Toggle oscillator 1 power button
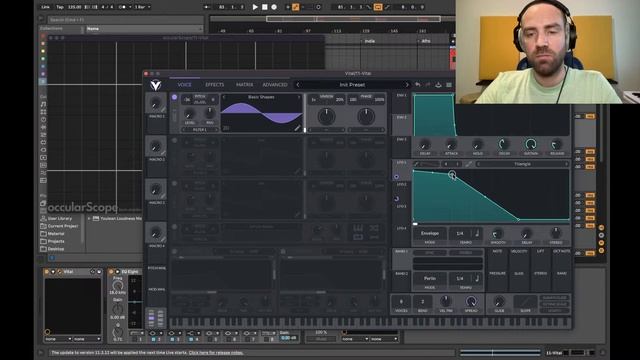This screenshot has width=640, height=360. tap(174, 97)
